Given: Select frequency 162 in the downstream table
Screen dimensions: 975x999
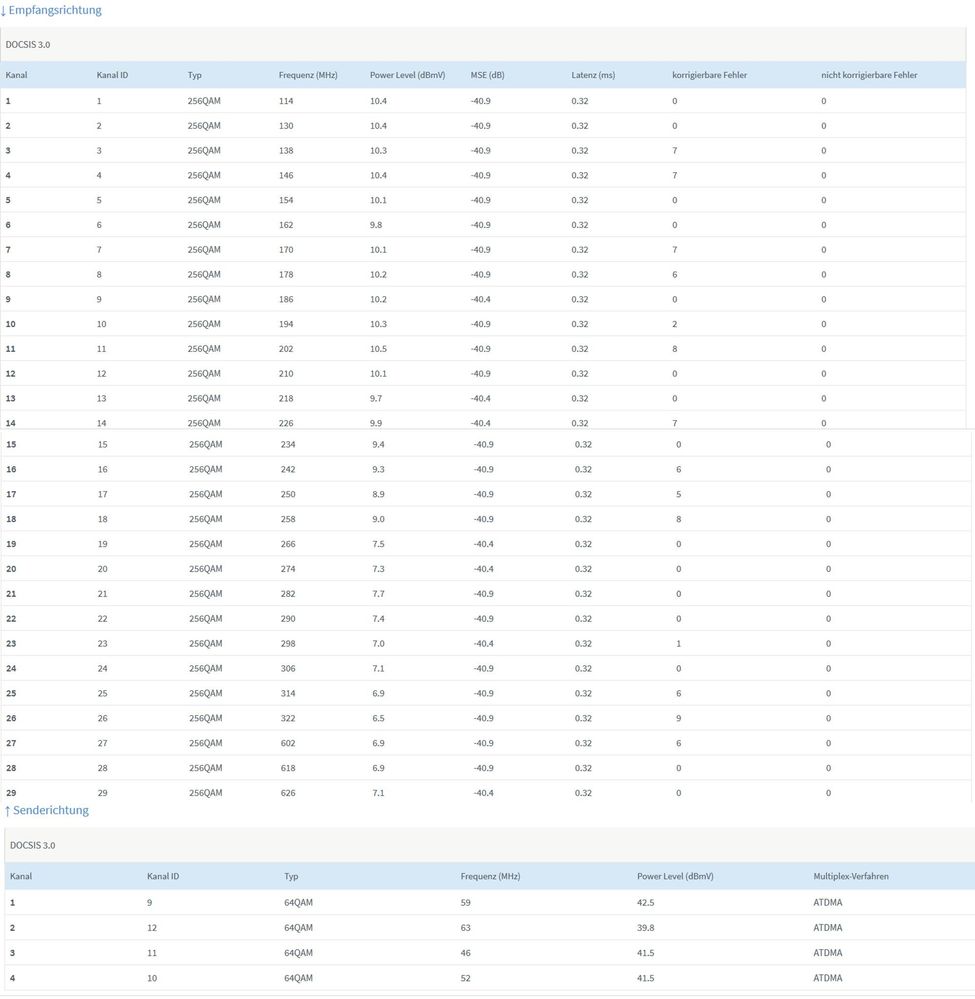Looking at the screenshot, I should [286, 225].
